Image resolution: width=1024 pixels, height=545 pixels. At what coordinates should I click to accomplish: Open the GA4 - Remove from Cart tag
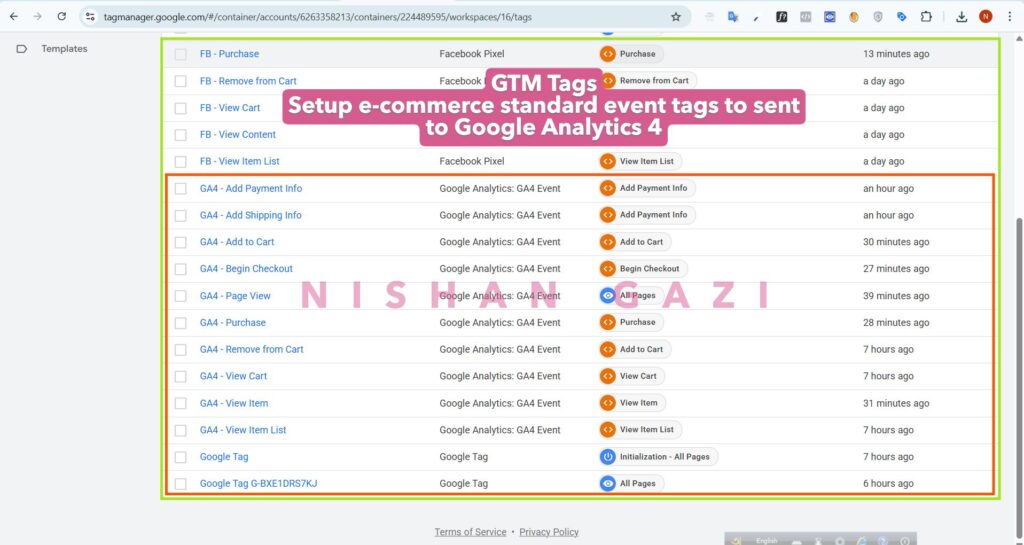coord(251,349)
